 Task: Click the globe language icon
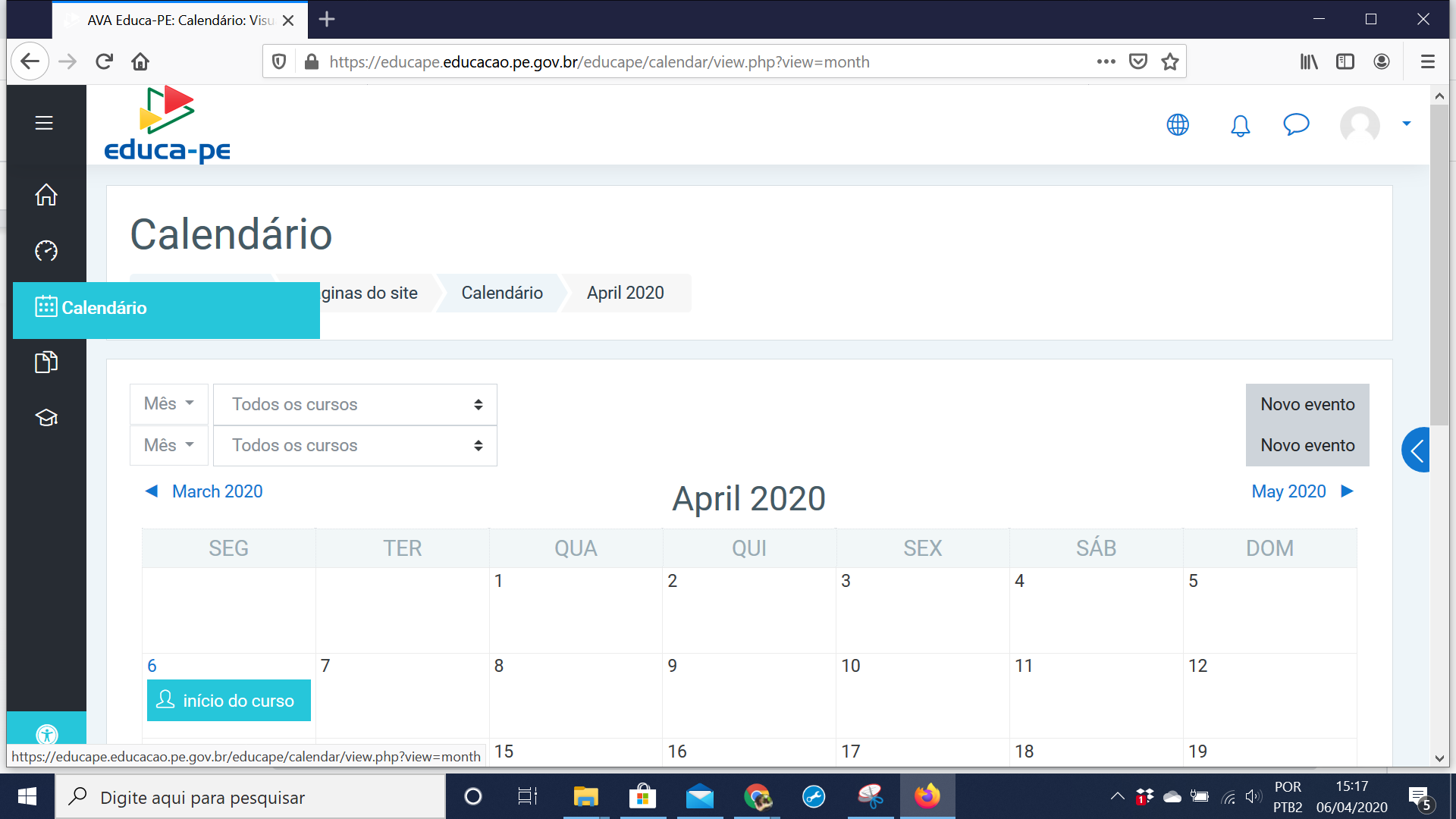tap(1178, 124)
